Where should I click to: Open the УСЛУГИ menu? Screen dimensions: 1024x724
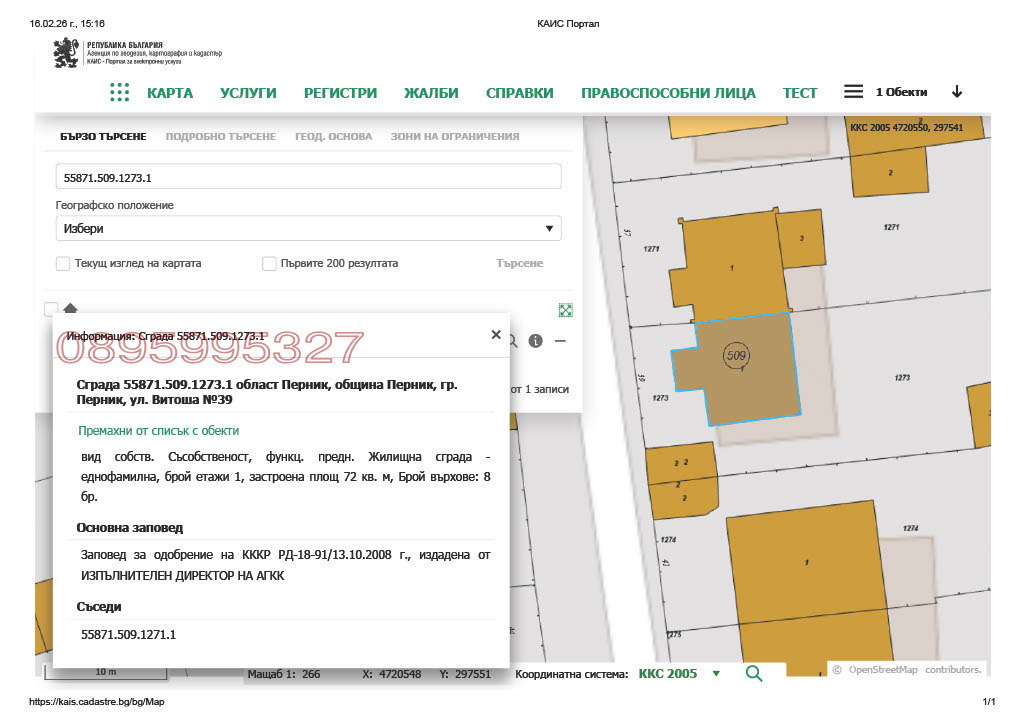(248, 93)
